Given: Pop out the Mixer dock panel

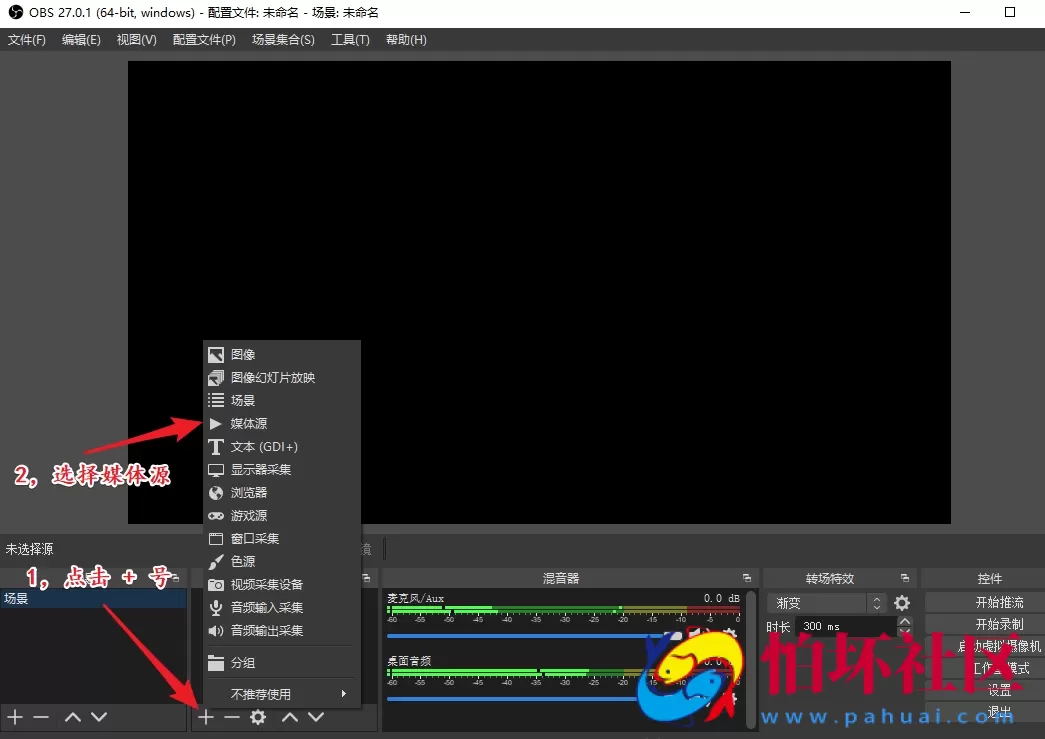Looking at the screenshot, I should tap(747, 579).
